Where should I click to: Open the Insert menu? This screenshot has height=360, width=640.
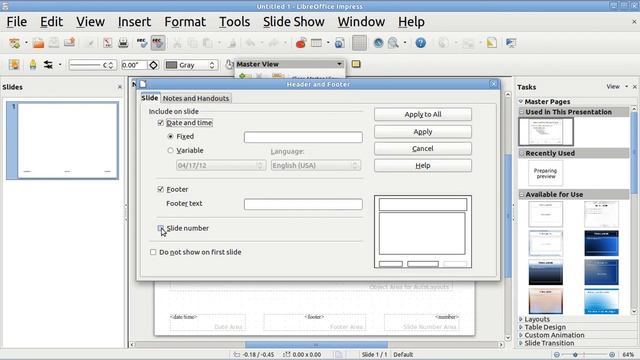coord(134,22)
